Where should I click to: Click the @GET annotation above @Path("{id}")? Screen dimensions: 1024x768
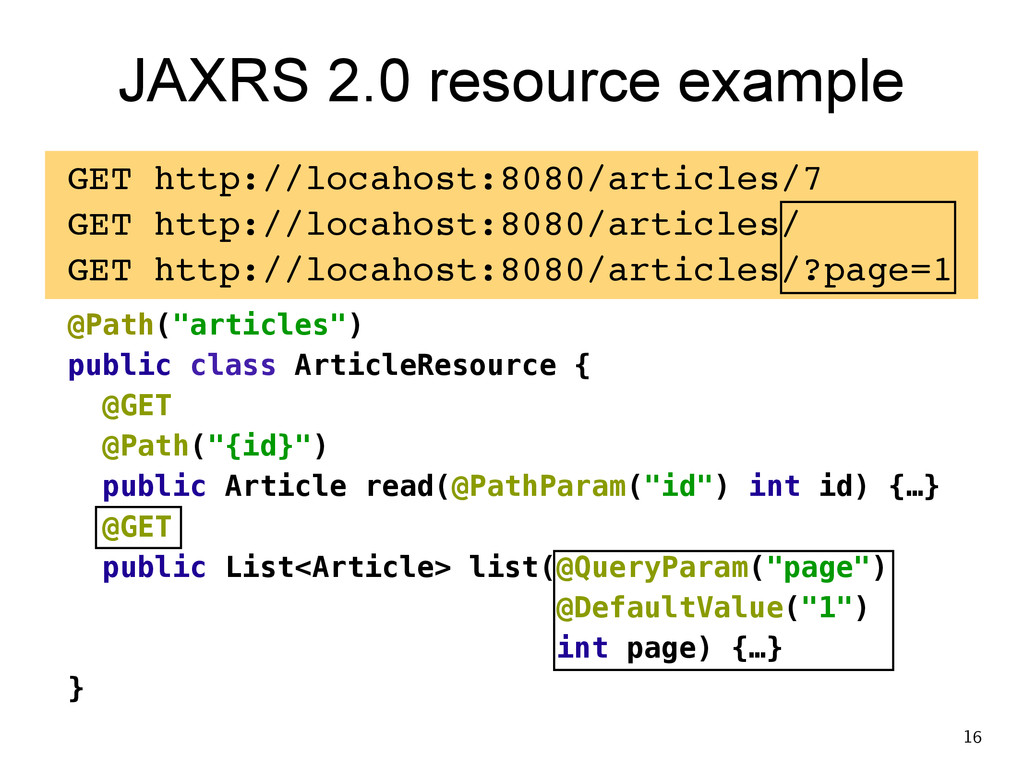[x=136, y=406]
